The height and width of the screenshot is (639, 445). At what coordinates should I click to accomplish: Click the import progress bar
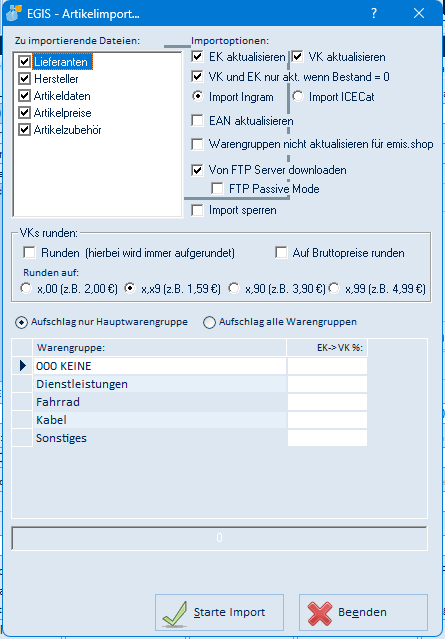(219, 538)
